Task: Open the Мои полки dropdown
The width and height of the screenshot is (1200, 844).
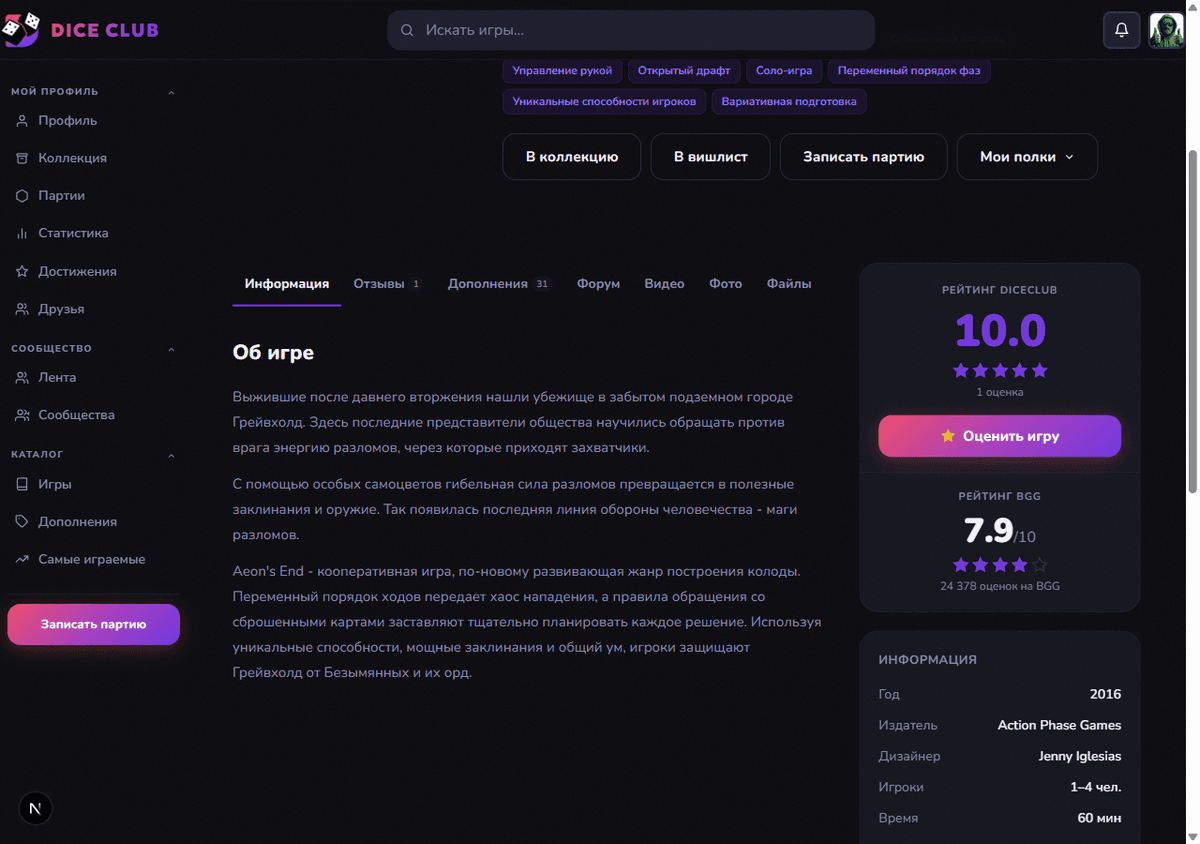Action: click(x=1027, y=157)
